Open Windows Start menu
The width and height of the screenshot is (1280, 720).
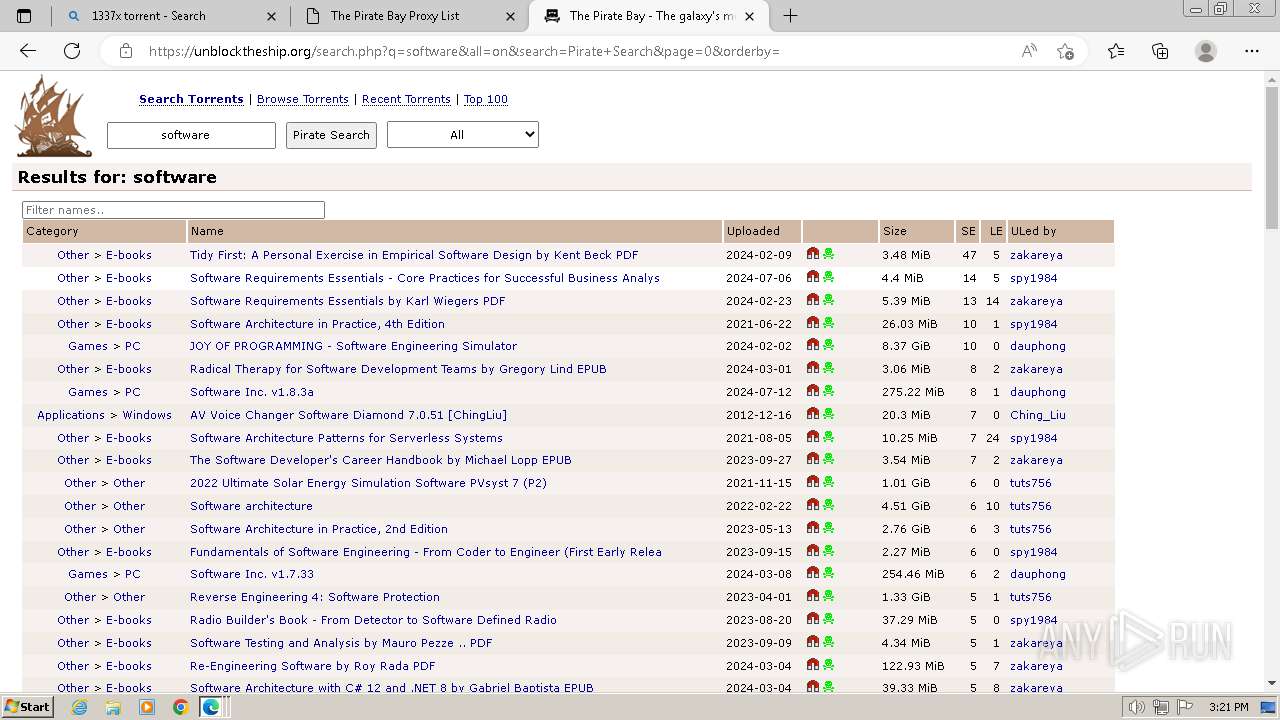tap(28, 707)
